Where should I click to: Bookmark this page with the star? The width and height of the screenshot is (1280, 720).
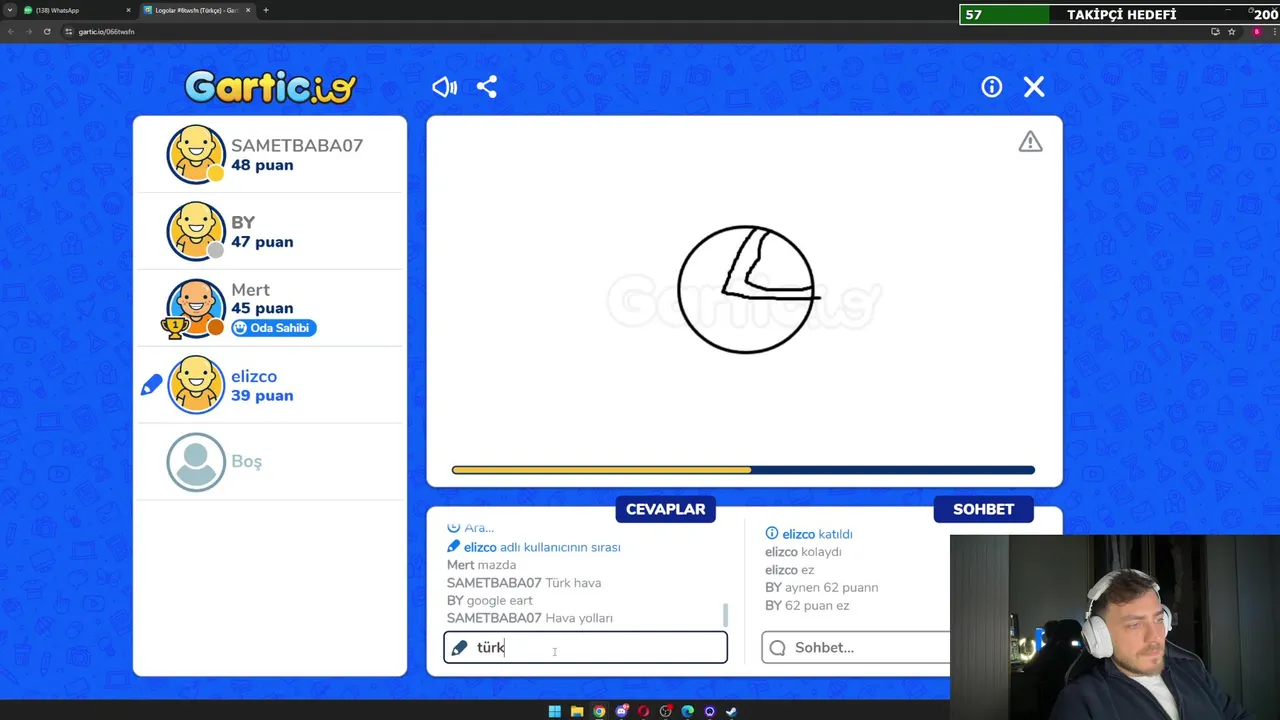pyautogui.click(x=1231, y=31)
